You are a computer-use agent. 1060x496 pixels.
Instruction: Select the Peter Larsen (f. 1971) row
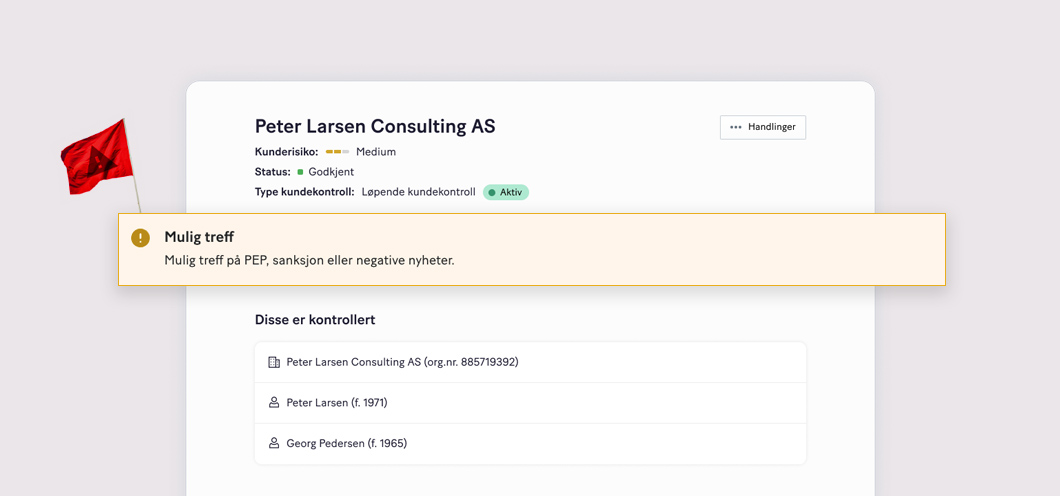(x=530, y=403)
